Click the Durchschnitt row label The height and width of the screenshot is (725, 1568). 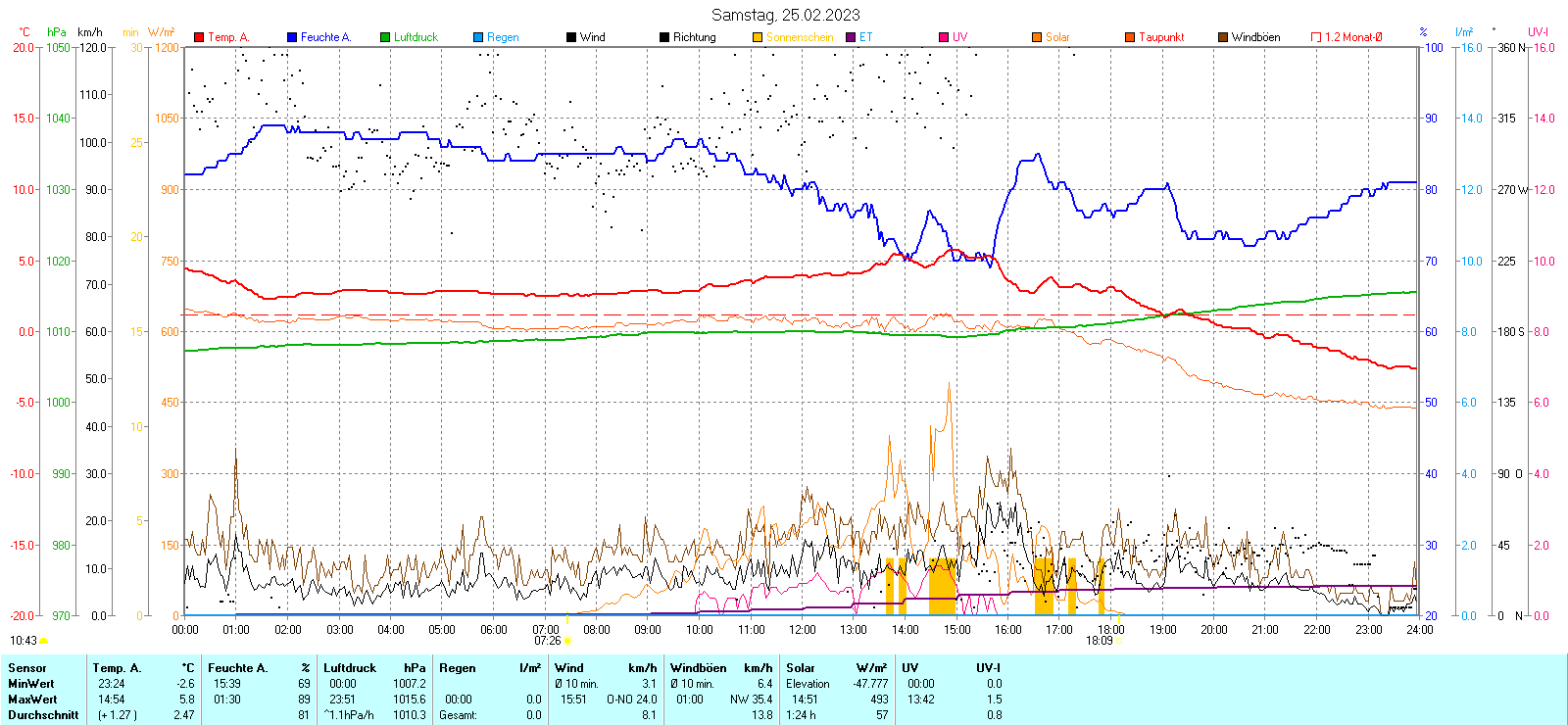43,715
